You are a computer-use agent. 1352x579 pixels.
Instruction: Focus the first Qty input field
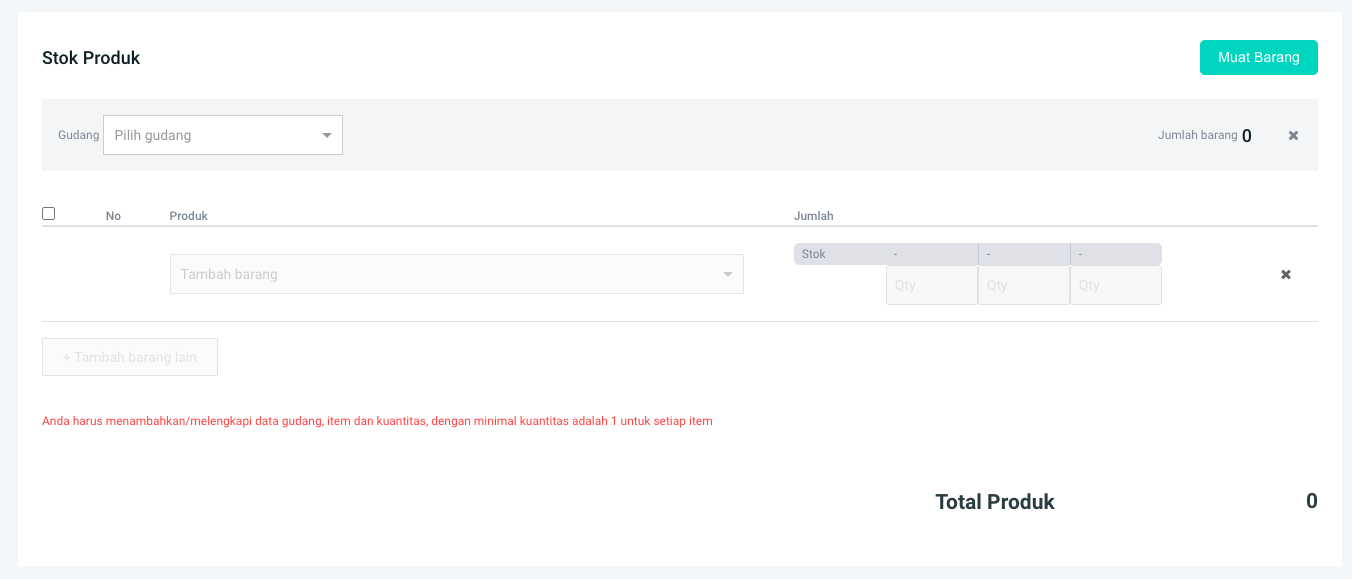coord(931,285)
